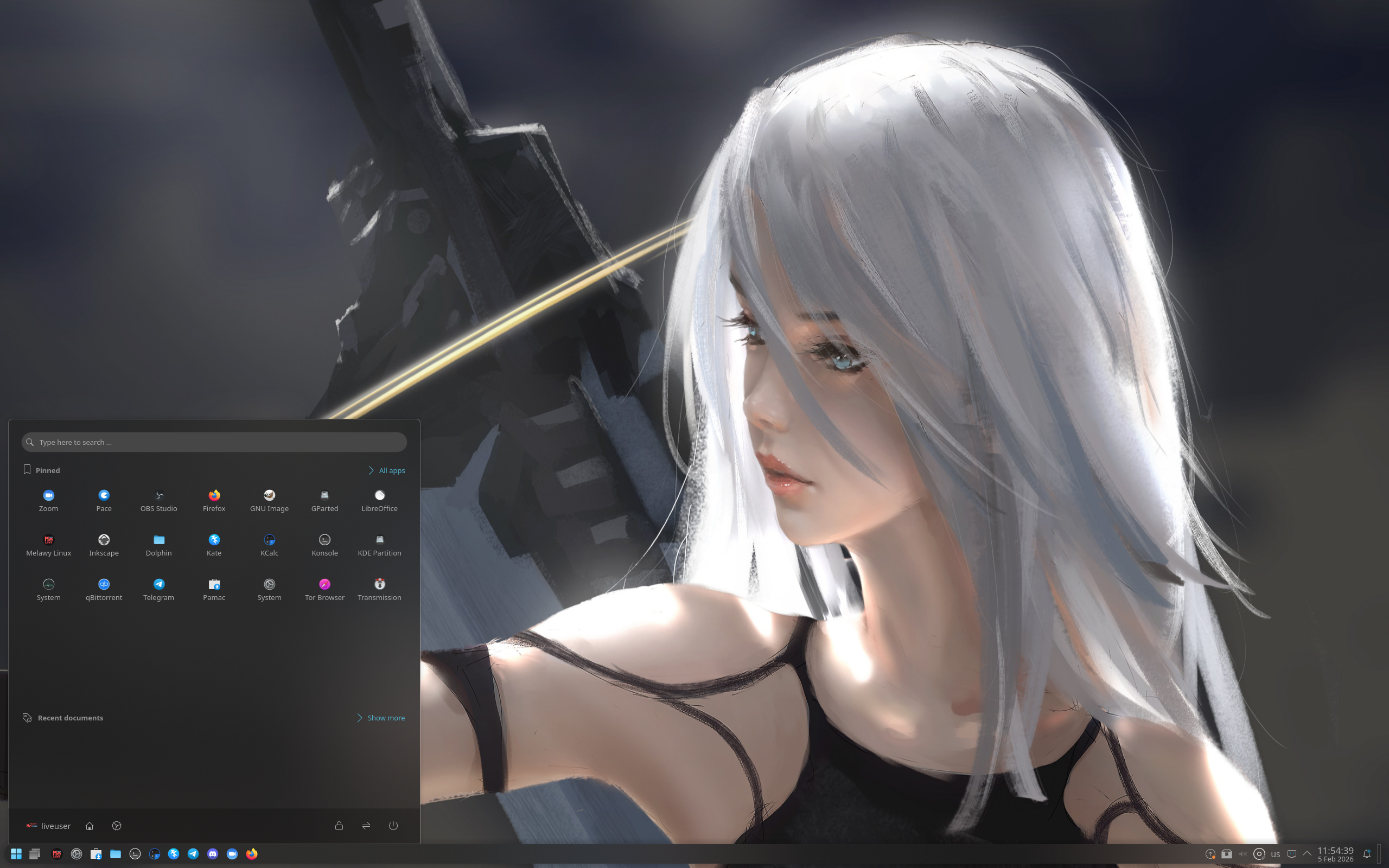The height and width of the screenshot is (868, 1389).
Task: Launch Kate from the pinned grid
Action: click(x=214, y=545)
